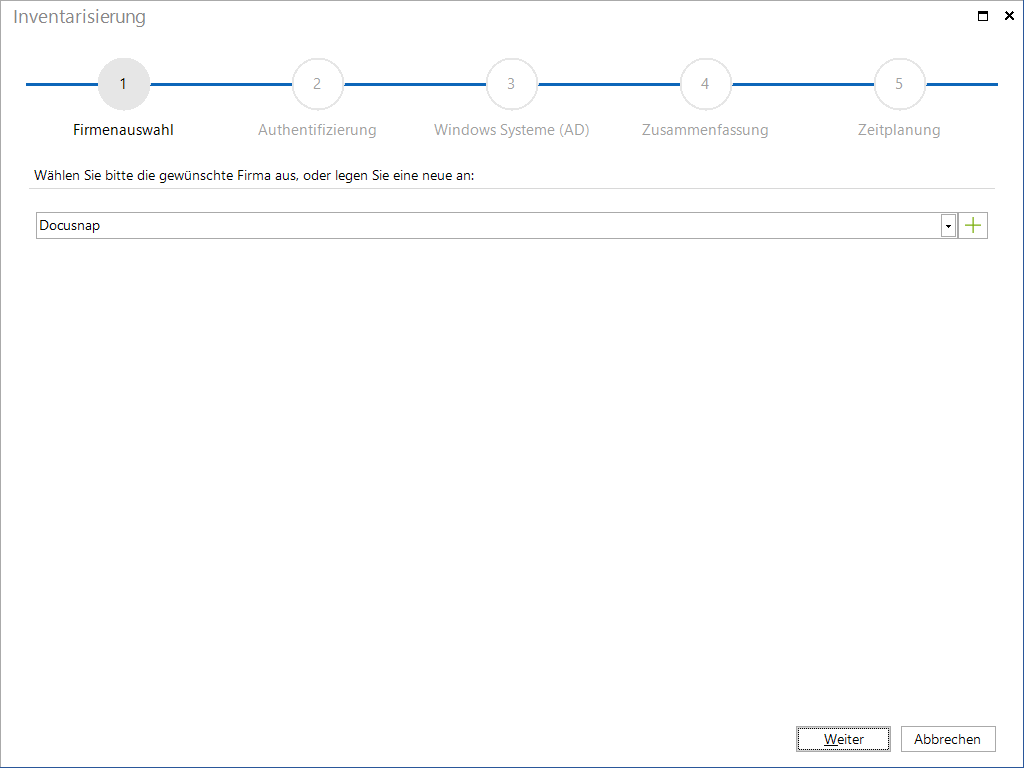
Task: Click the 'Wählen Sie bitte die gewünschte Firma' instruction text
Action: point(254,176)
